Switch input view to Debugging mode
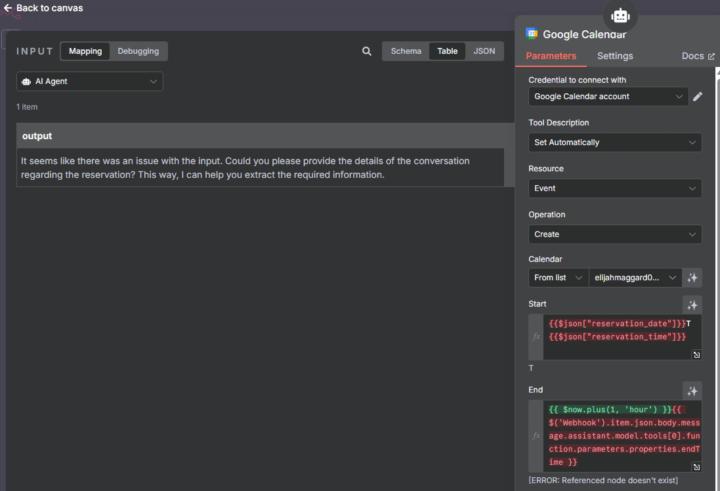The width and height of the screenshot is (720, 491). click(x=138, y=51)
